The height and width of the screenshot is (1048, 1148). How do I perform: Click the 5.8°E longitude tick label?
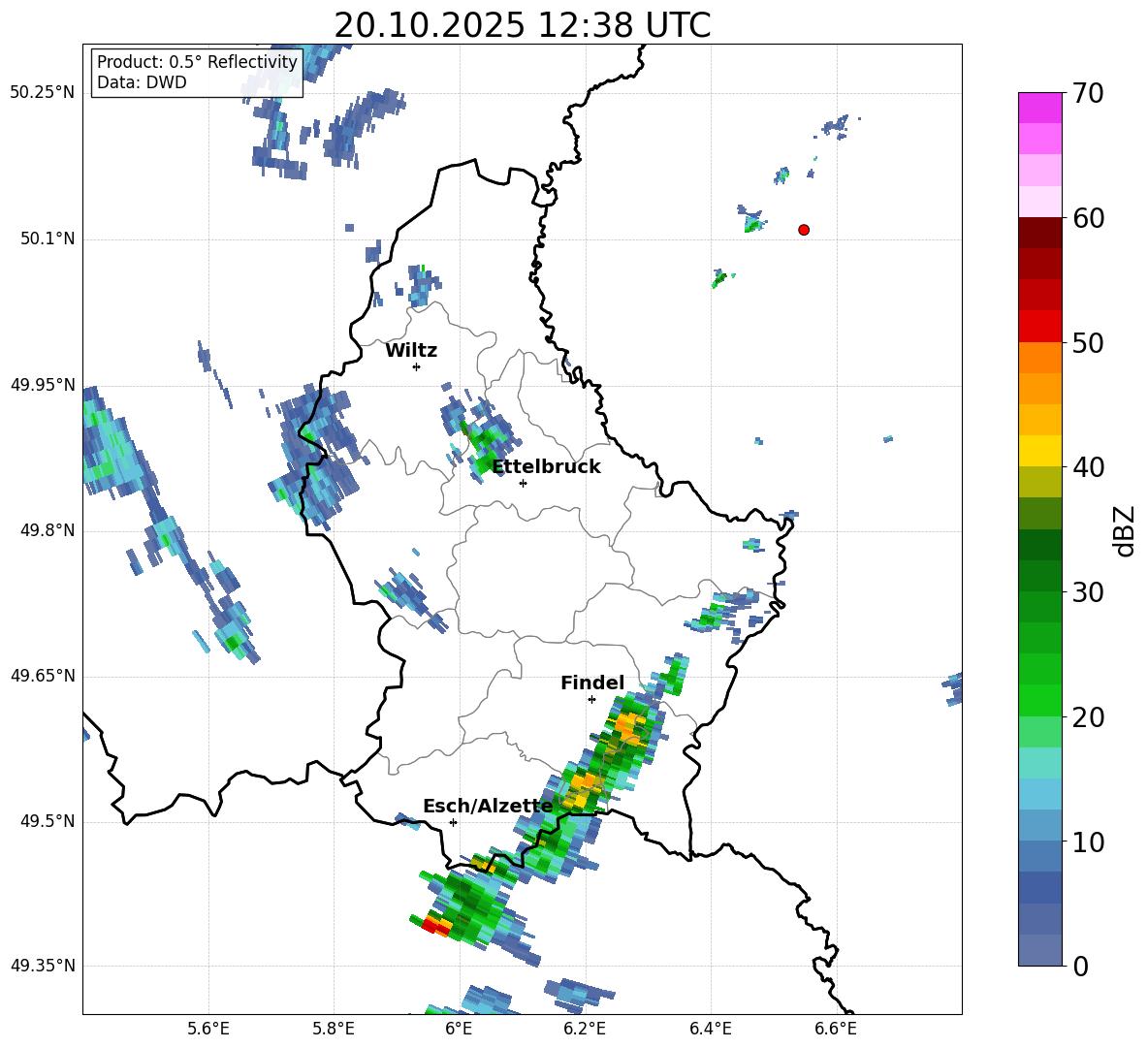(x=334, y=1029)
